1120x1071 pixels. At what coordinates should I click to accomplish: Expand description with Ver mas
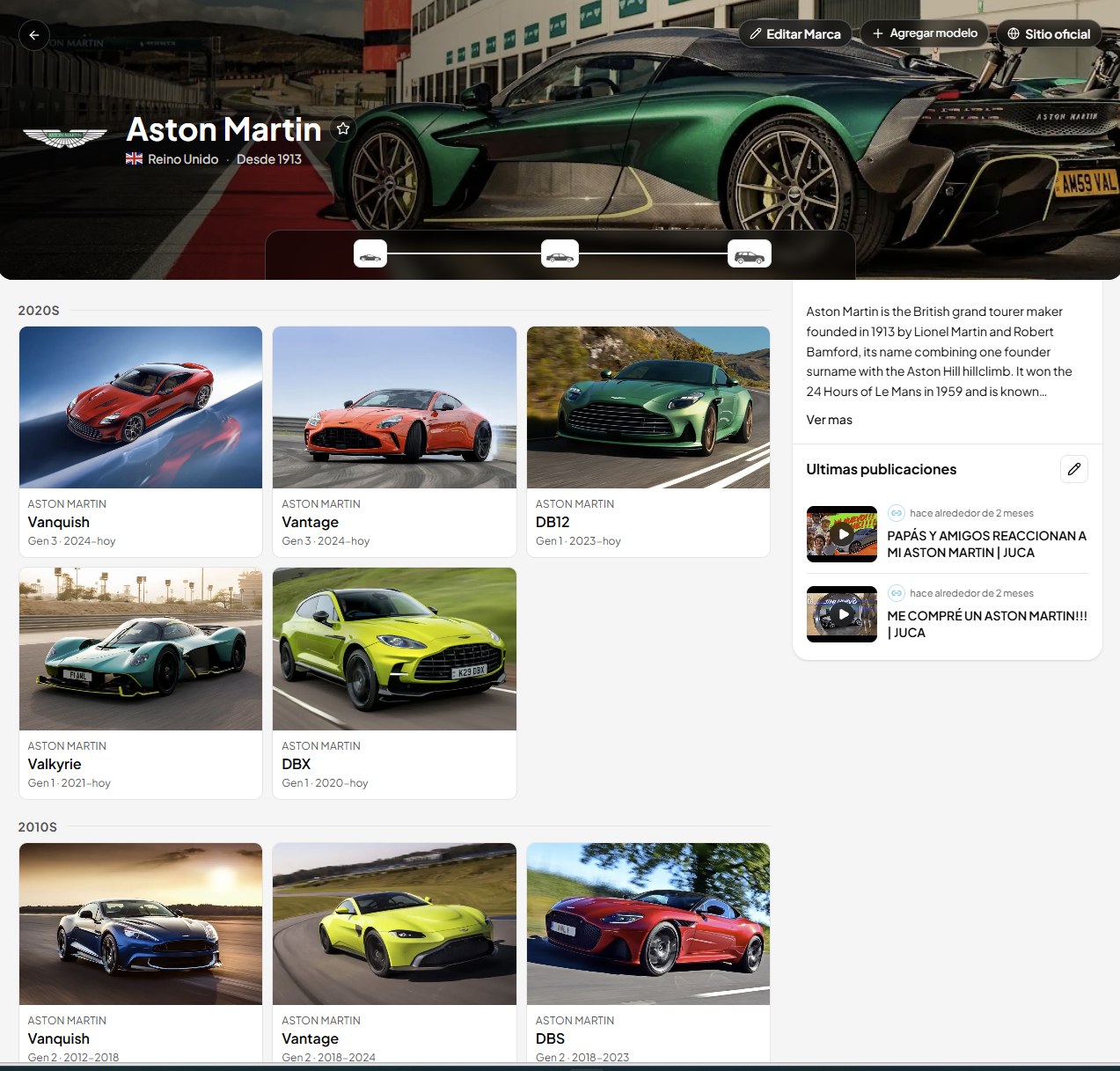pyautogui.click(x=829, y=420)
